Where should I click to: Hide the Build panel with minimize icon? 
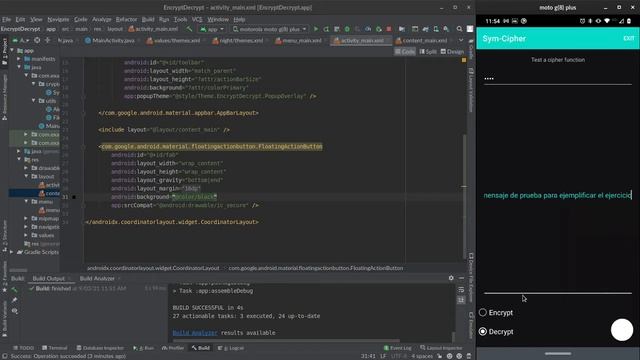pyautogui.click(x=461, y=278)
